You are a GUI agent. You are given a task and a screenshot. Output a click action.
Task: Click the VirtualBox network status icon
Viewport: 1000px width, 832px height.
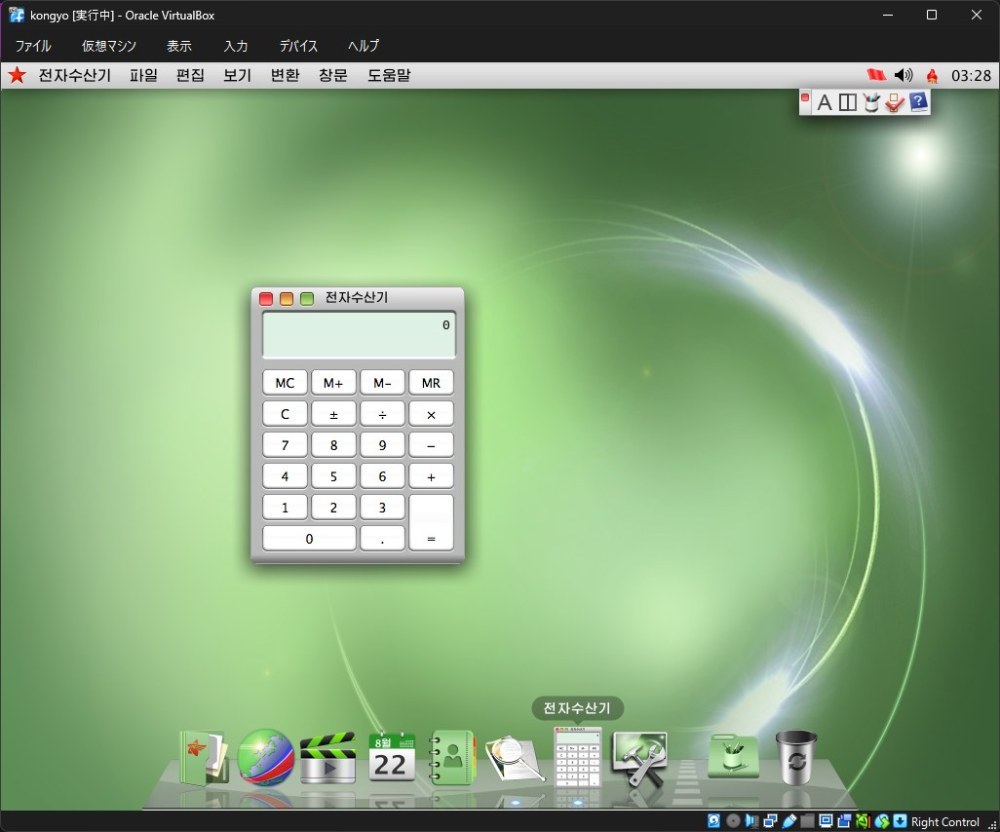click(770, 821)
